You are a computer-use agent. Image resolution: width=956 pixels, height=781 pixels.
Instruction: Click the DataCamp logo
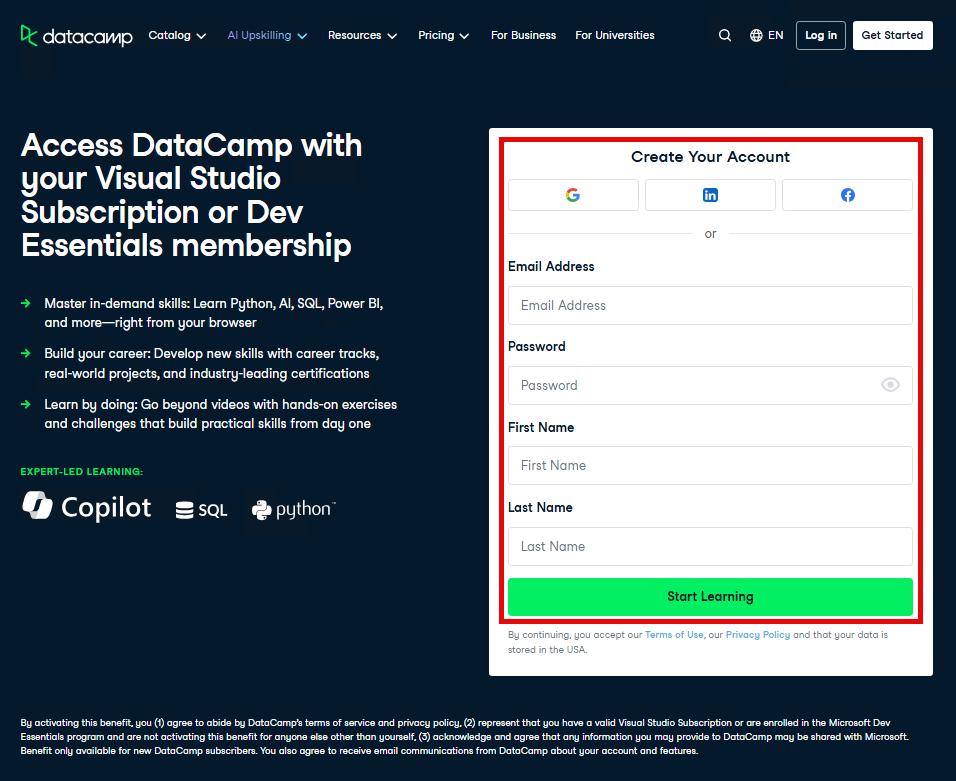coord(77,36)
